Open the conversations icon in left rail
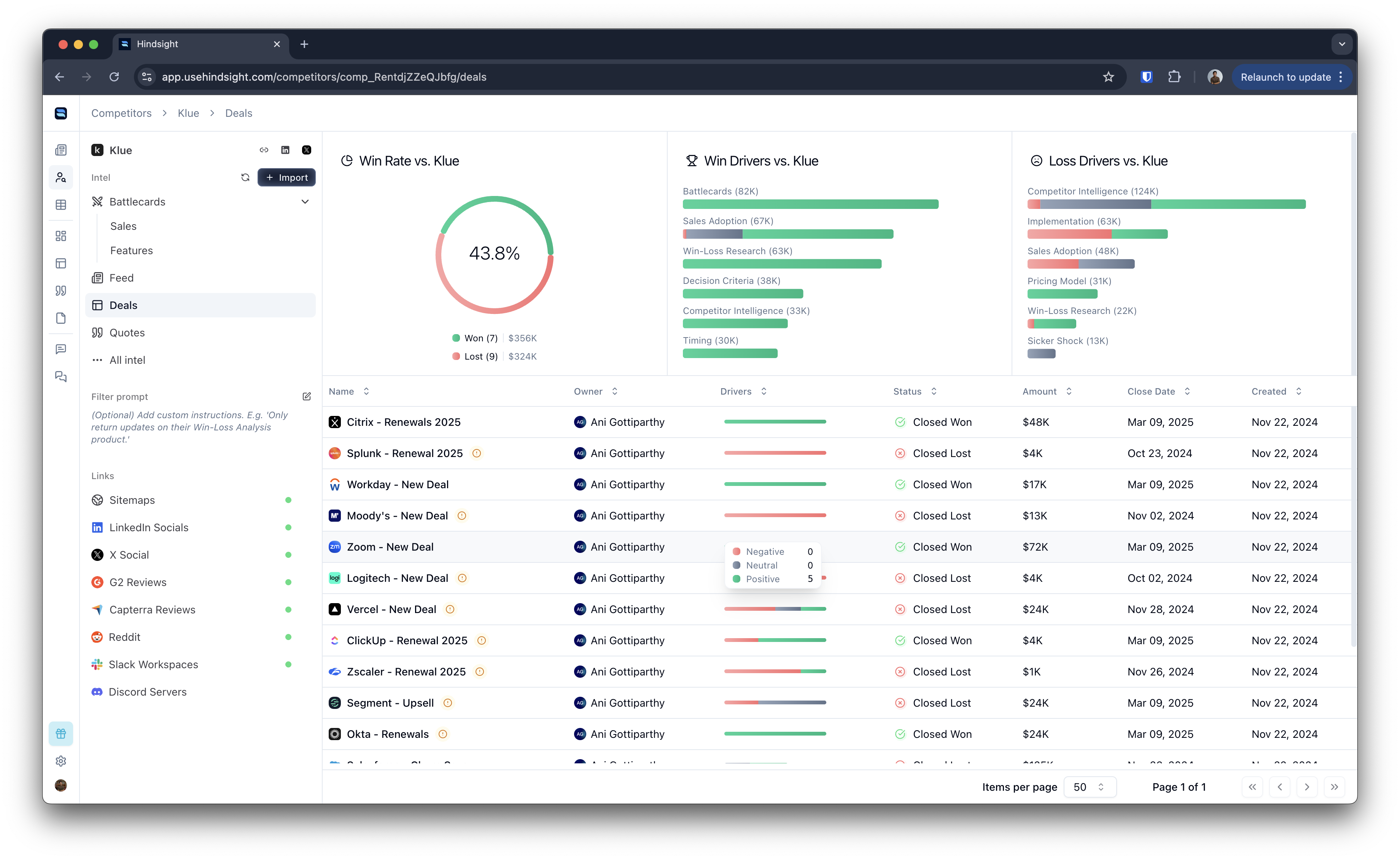The width and height of the screenshot is (1400, 860). (61, 376)
